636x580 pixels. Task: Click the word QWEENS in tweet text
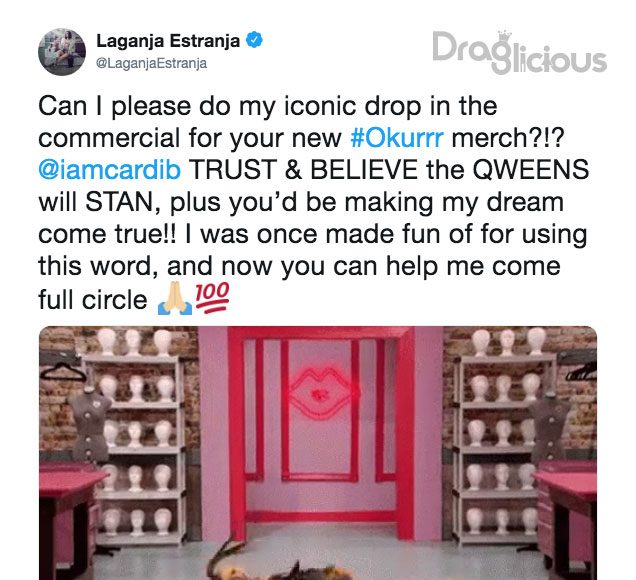coord(531,170)
